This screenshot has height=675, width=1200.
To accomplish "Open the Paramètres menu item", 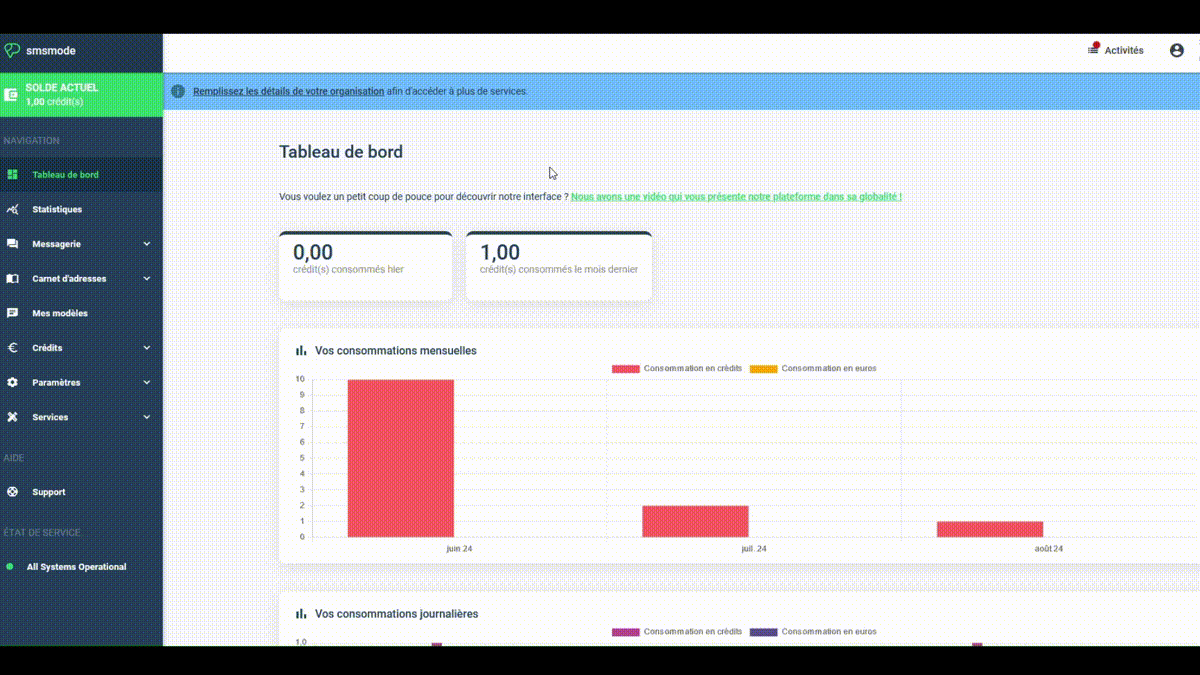I will pyautogui.click(x=56, y=383).
